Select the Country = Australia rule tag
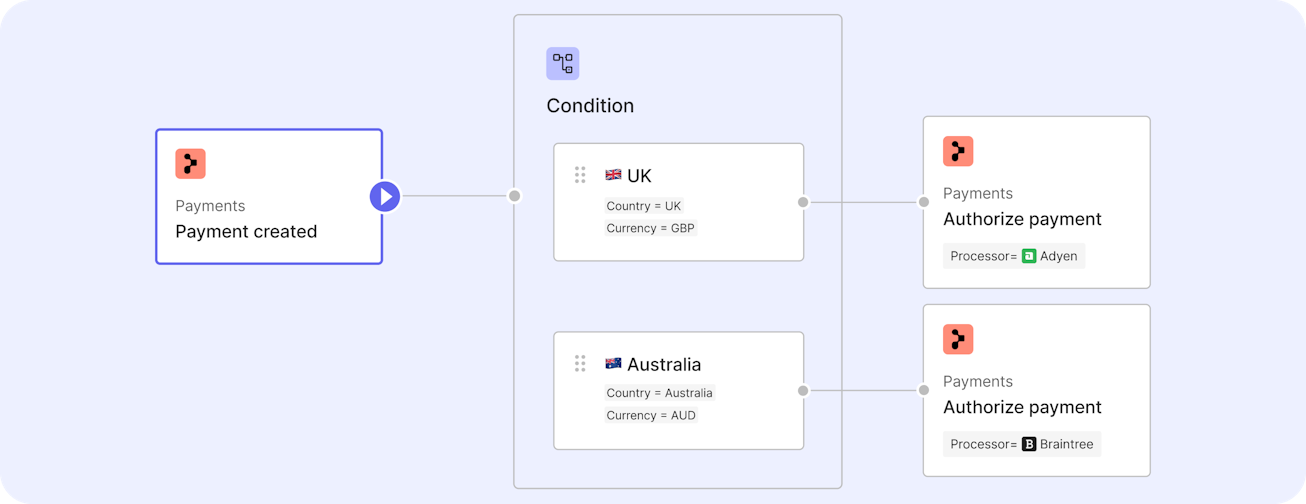This screenshot has width=1306, height=504. tap(660, 393)
